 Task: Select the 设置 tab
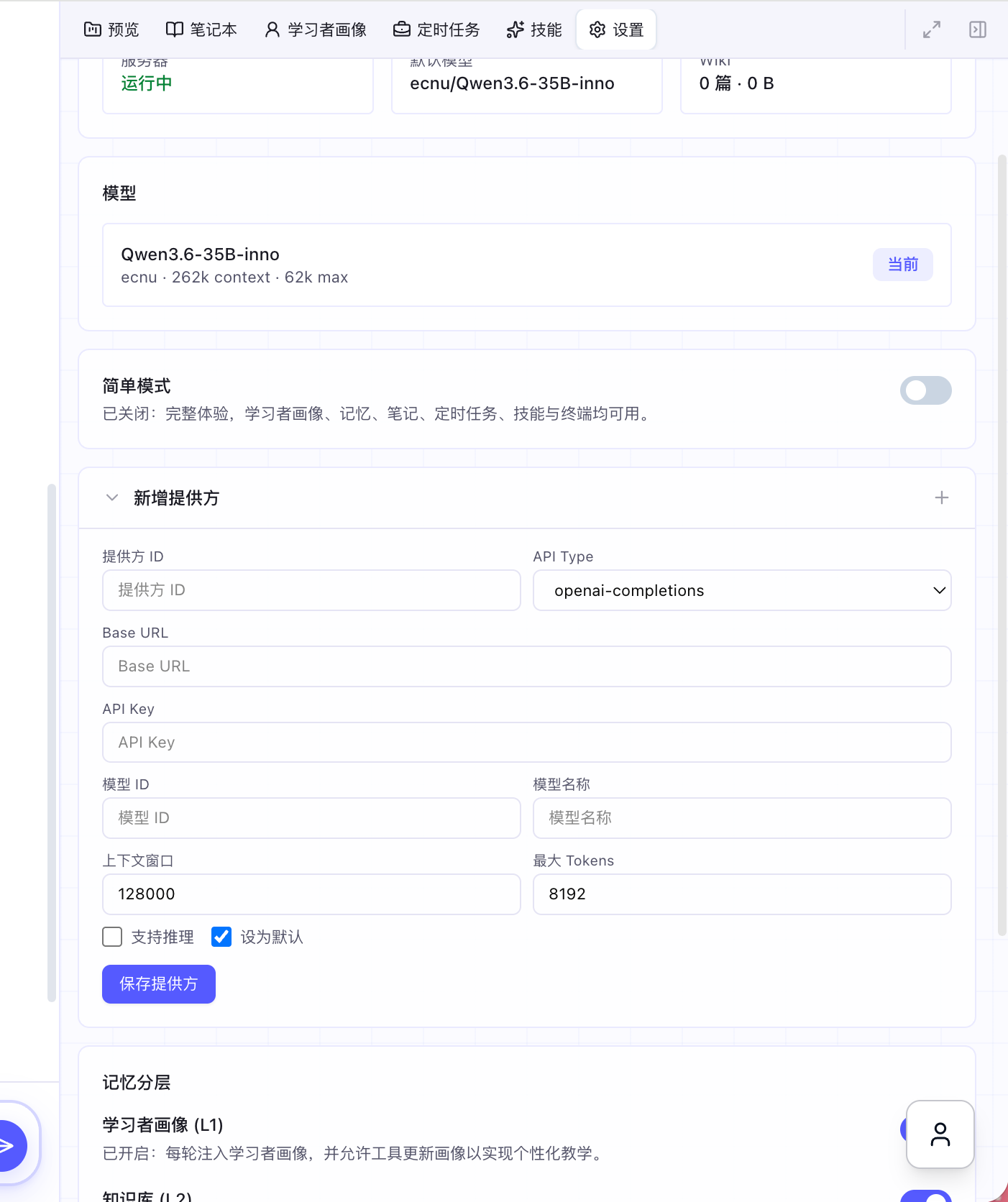pos(616,29)
